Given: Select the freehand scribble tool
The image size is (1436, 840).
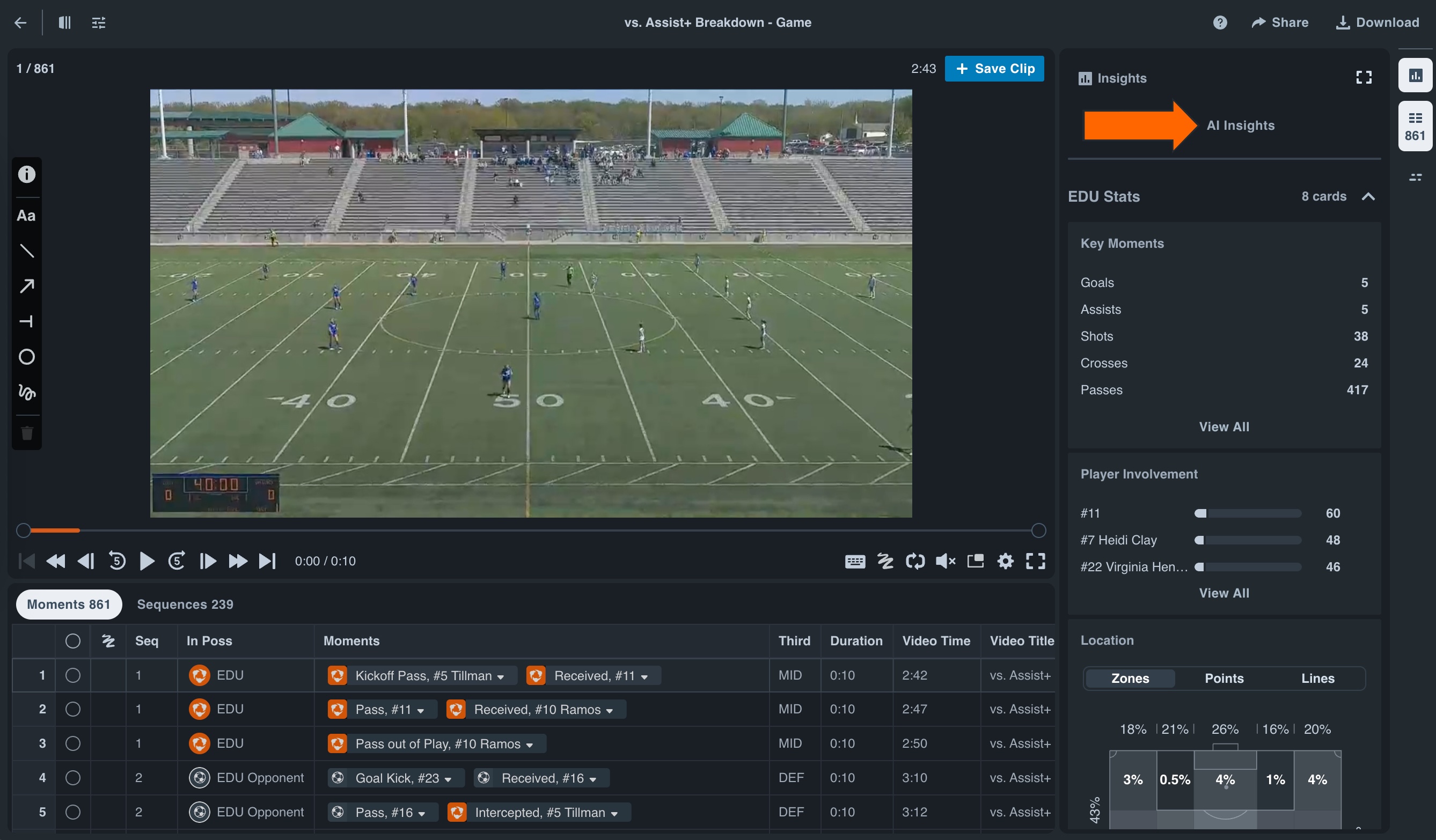Looking at the screenshot, I should point(27,392).
